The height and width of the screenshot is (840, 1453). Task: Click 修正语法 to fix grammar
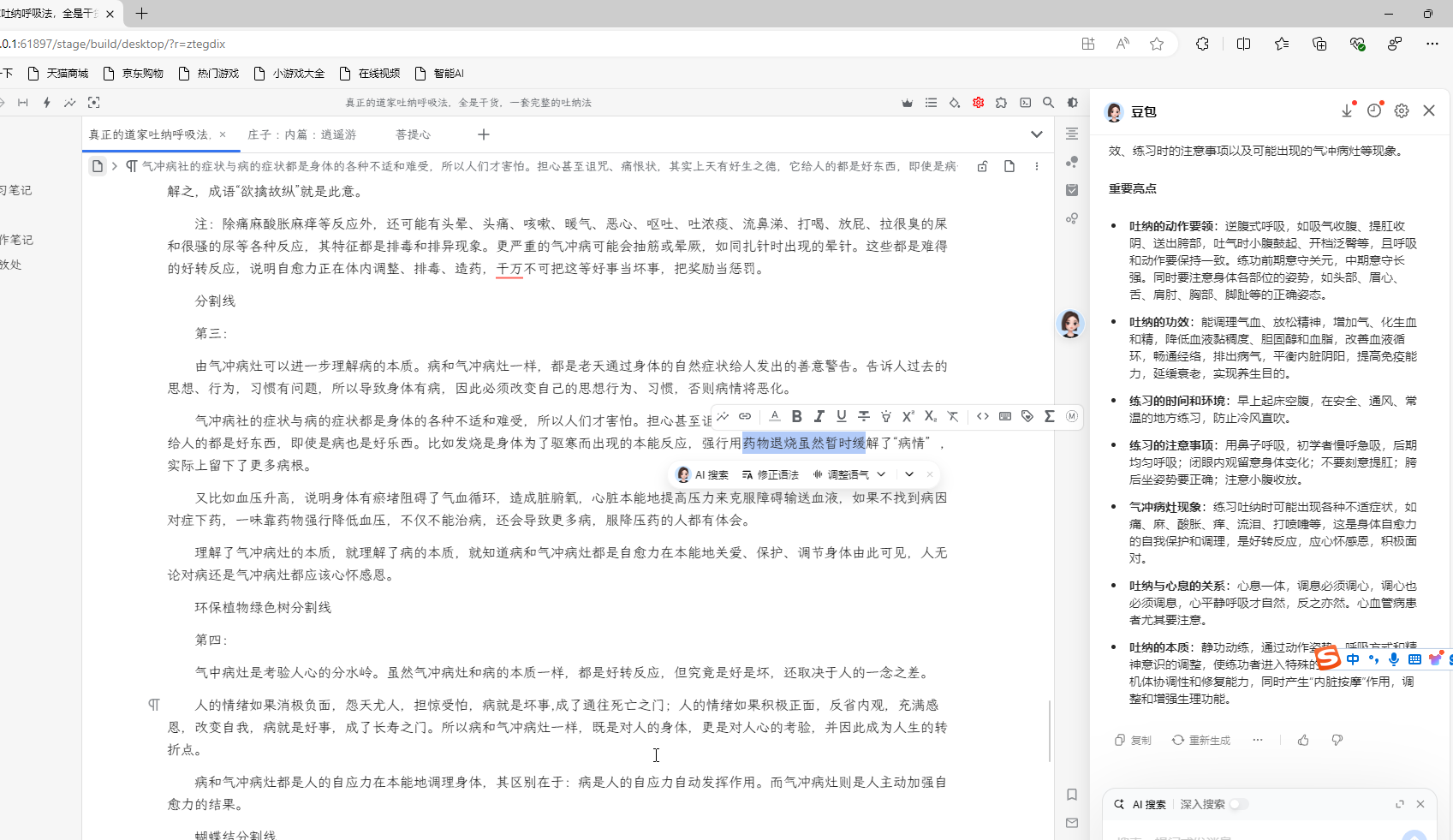pos(770,474)
